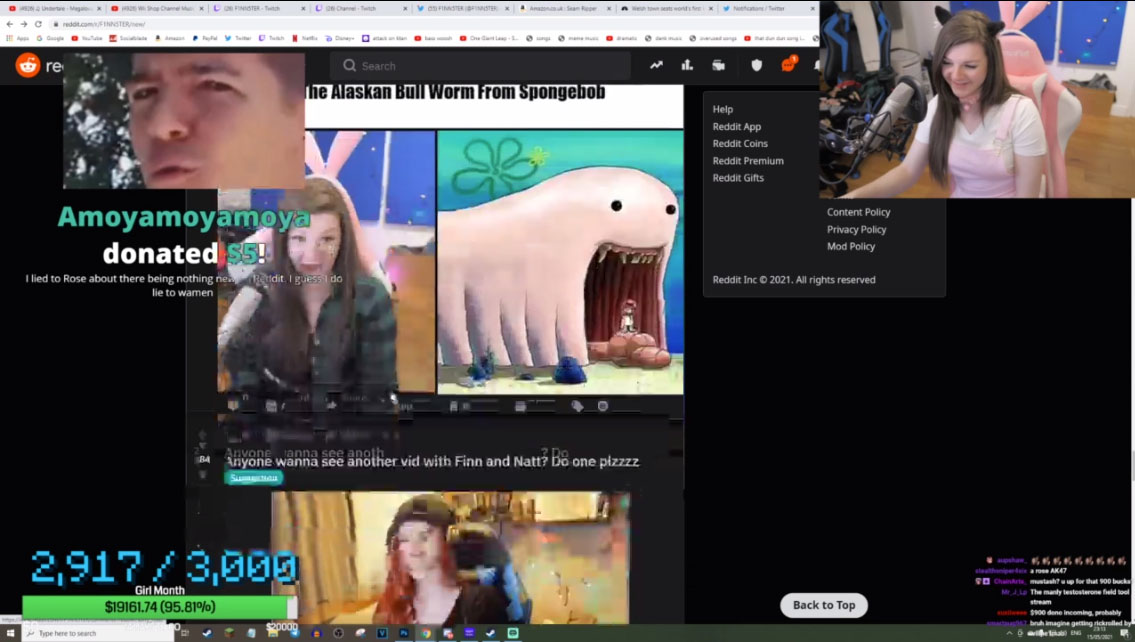Open the Content Policy link
Image resolution: width=1135 pixels, height=642 pixels.
[858, 212]
